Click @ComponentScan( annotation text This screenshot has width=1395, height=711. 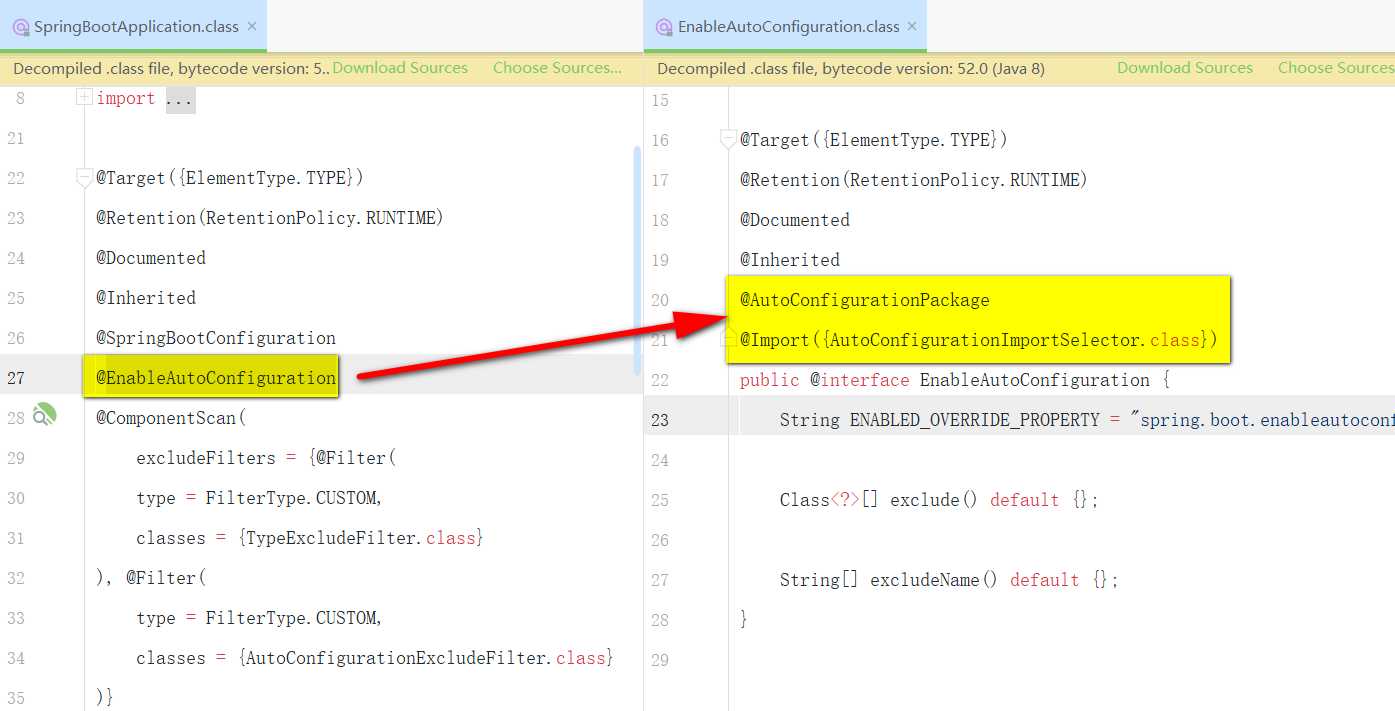pyautogui.click(x=171, y=418)
